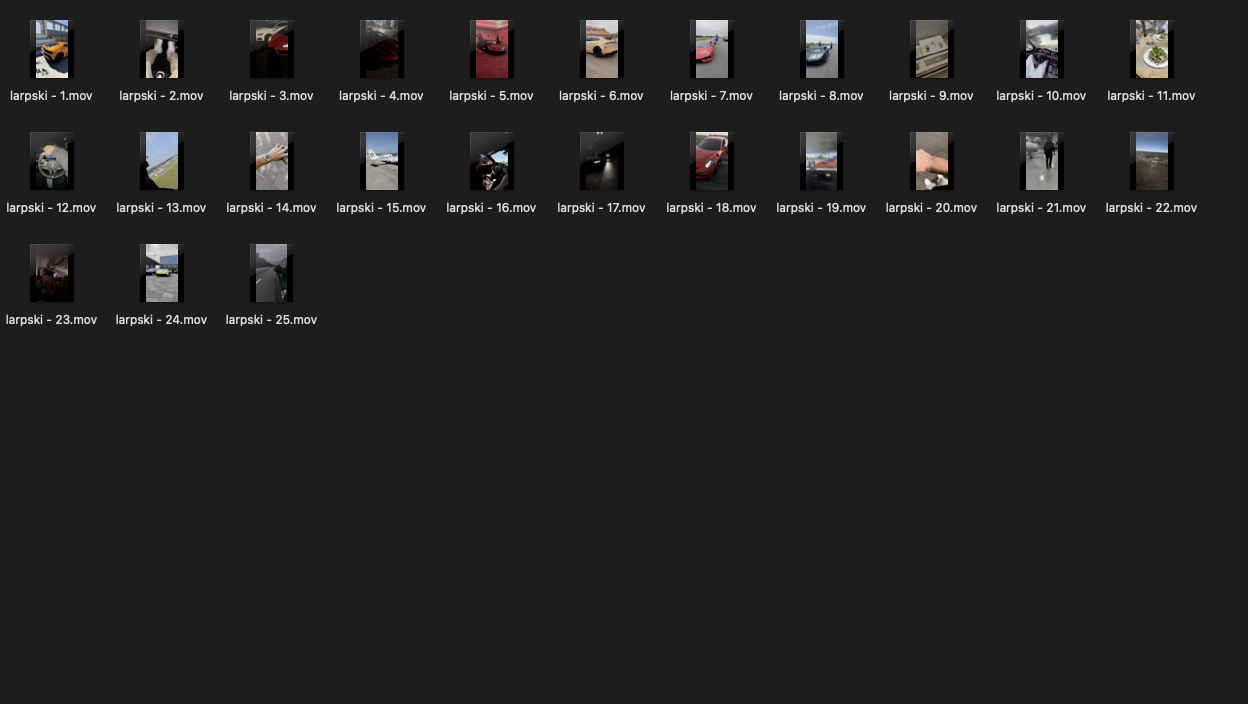Viewport: 1248px width, 704px height.
Task: Select the larpski - 22.mov video thumbnail
Action: pos(1151,161)
